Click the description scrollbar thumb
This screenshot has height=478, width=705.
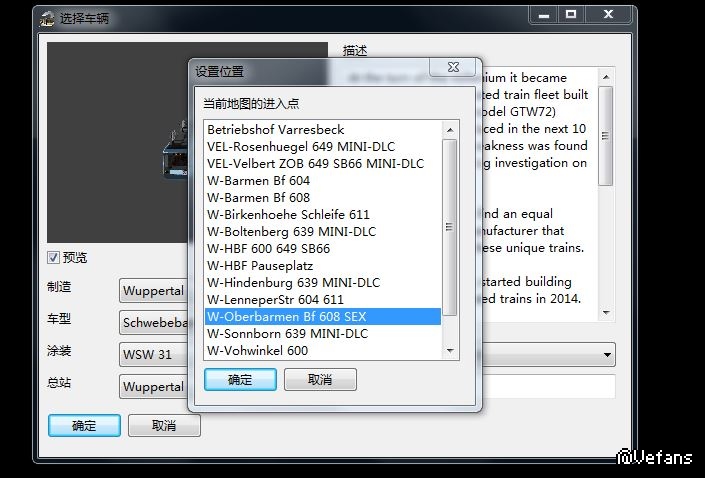tap(606, 136)
